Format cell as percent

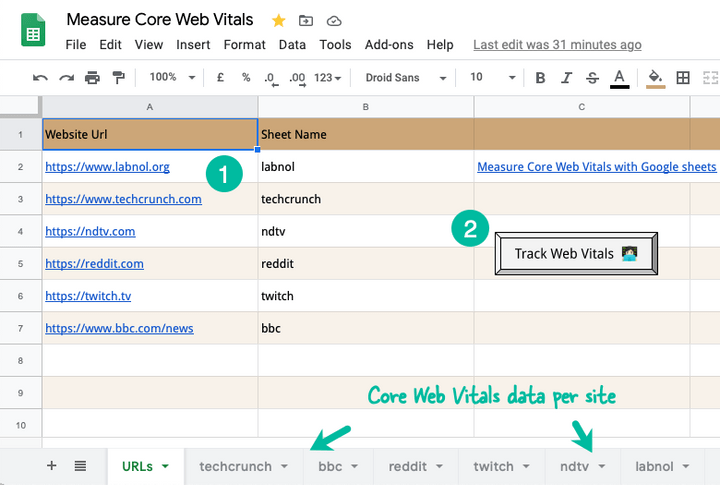246,78
